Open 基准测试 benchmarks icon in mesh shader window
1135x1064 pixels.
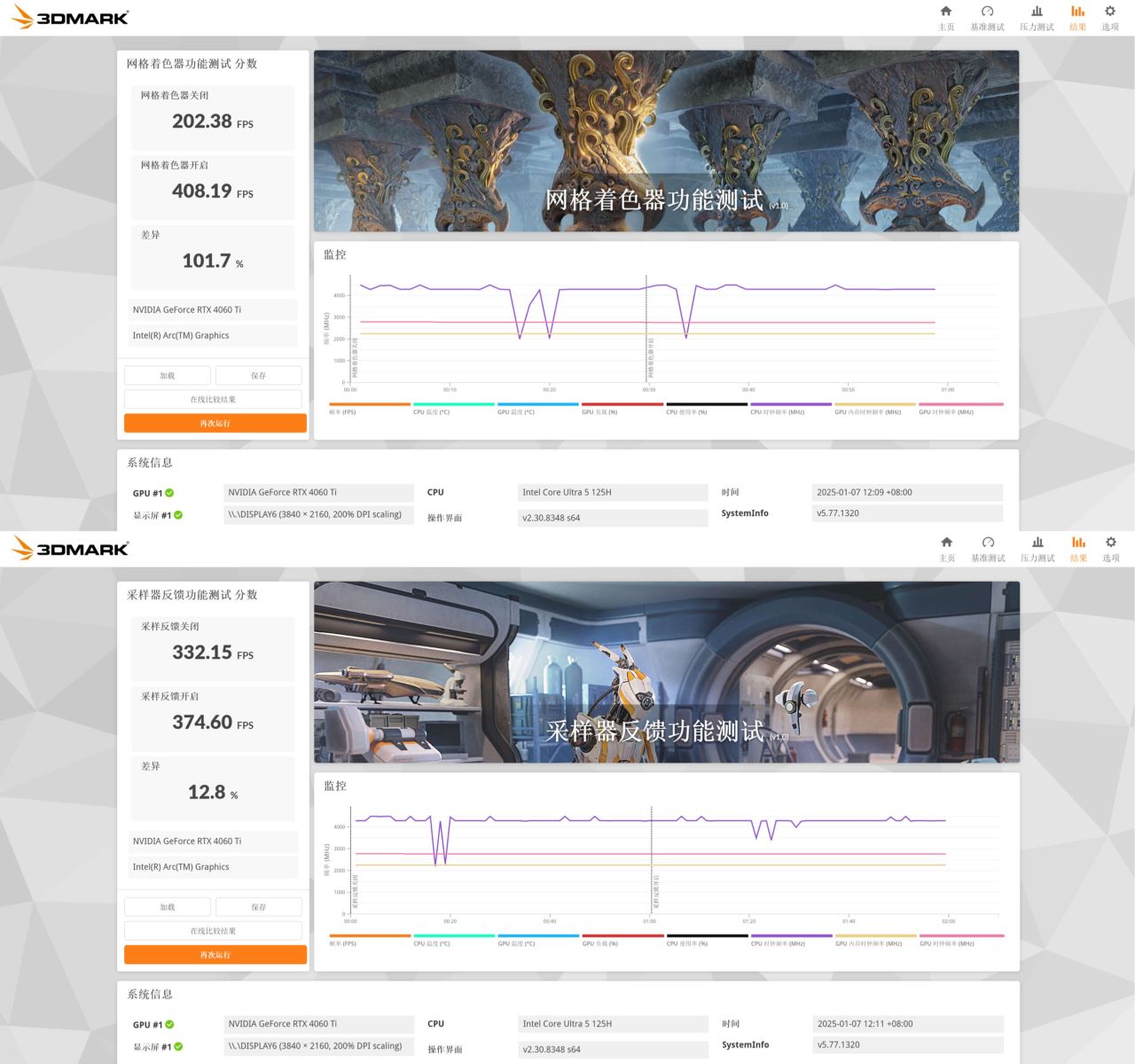(x=987, y=18)
